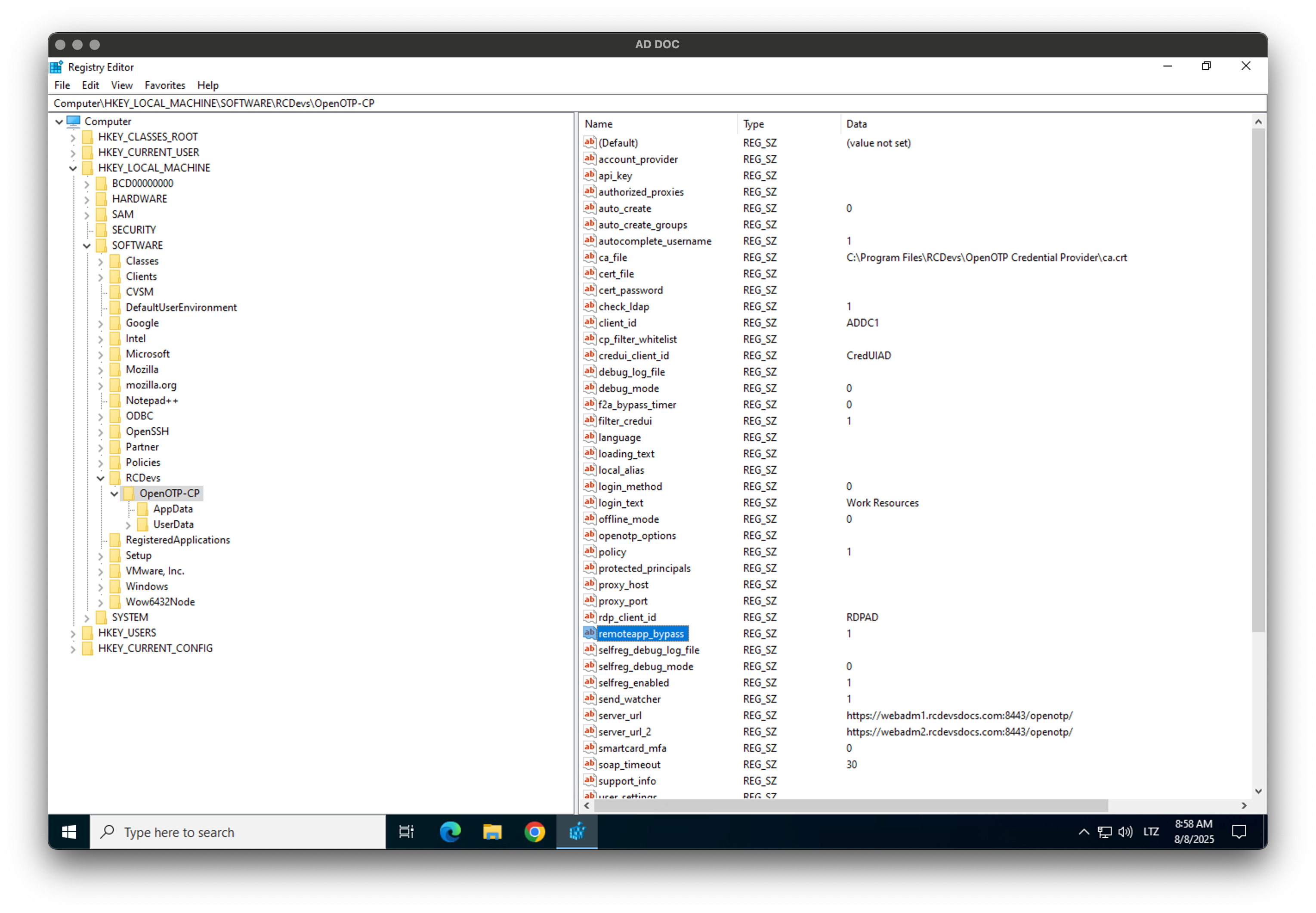Open the Edit menu
The height and width of the screenshot is (913, 1316).
tap(90, 85)
